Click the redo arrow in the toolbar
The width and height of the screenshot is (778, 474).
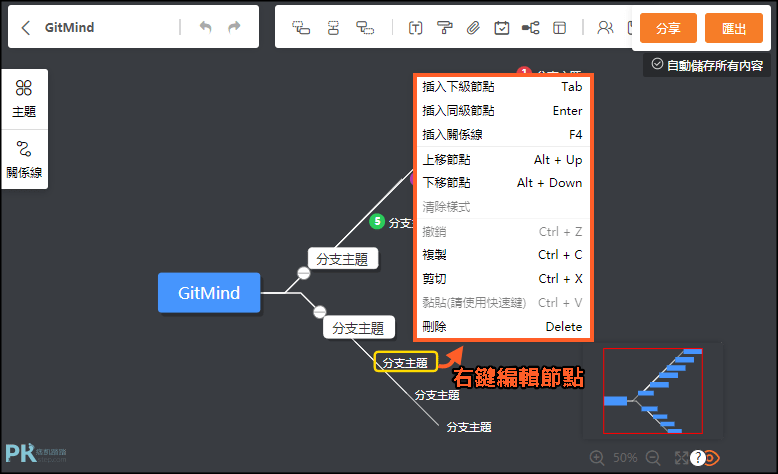234,27
